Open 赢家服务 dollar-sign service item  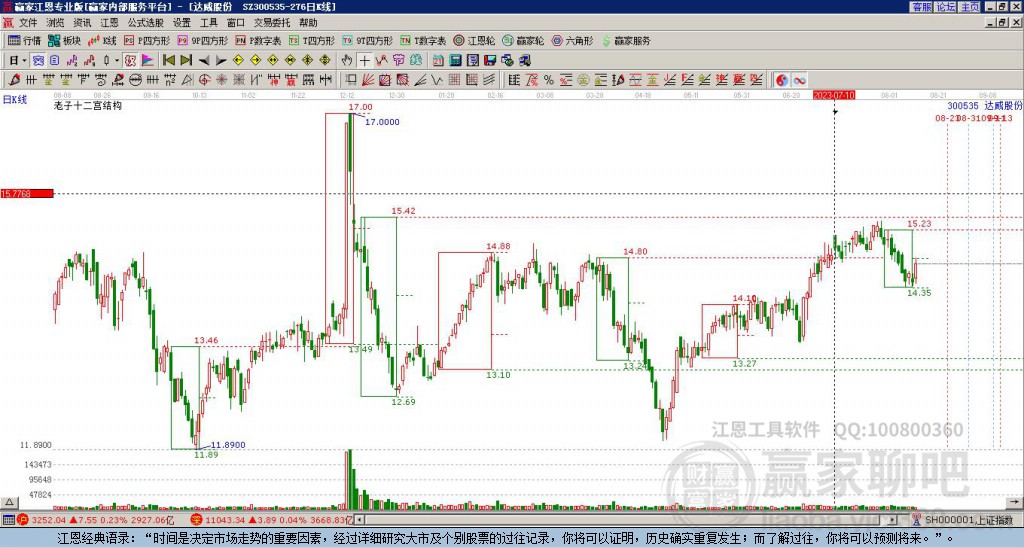(626, 40)
